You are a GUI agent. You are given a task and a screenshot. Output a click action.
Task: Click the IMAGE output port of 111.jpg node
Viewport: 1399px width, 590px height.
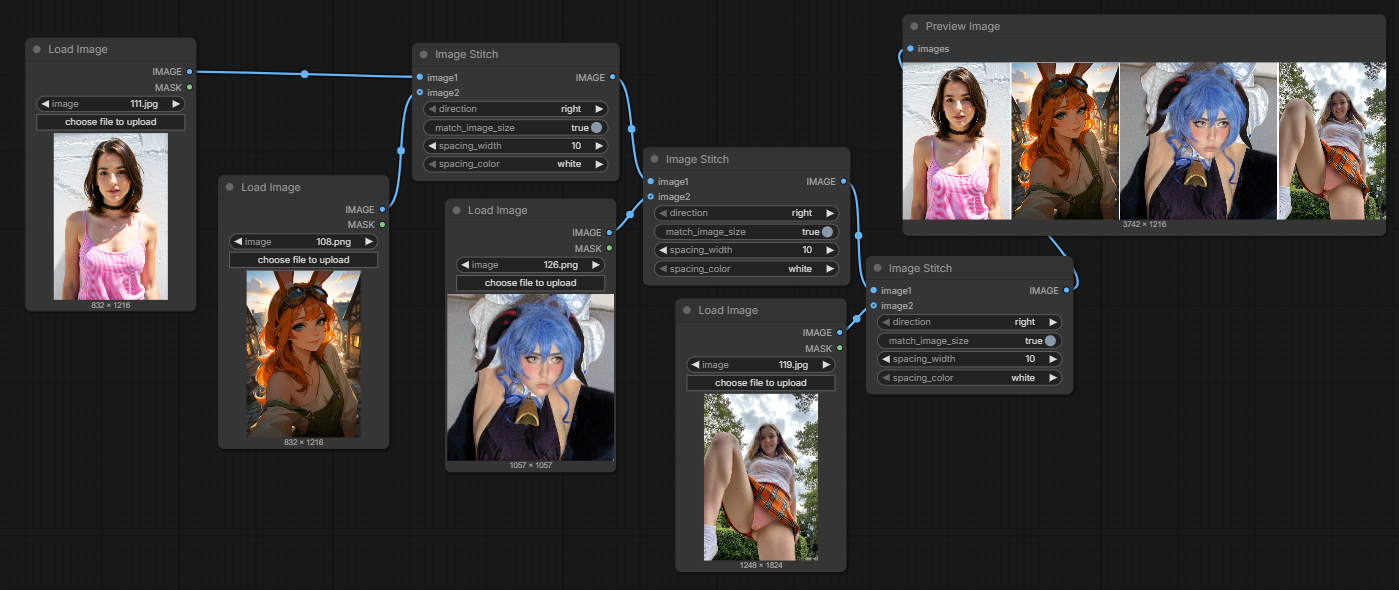(x=189, y=72)
